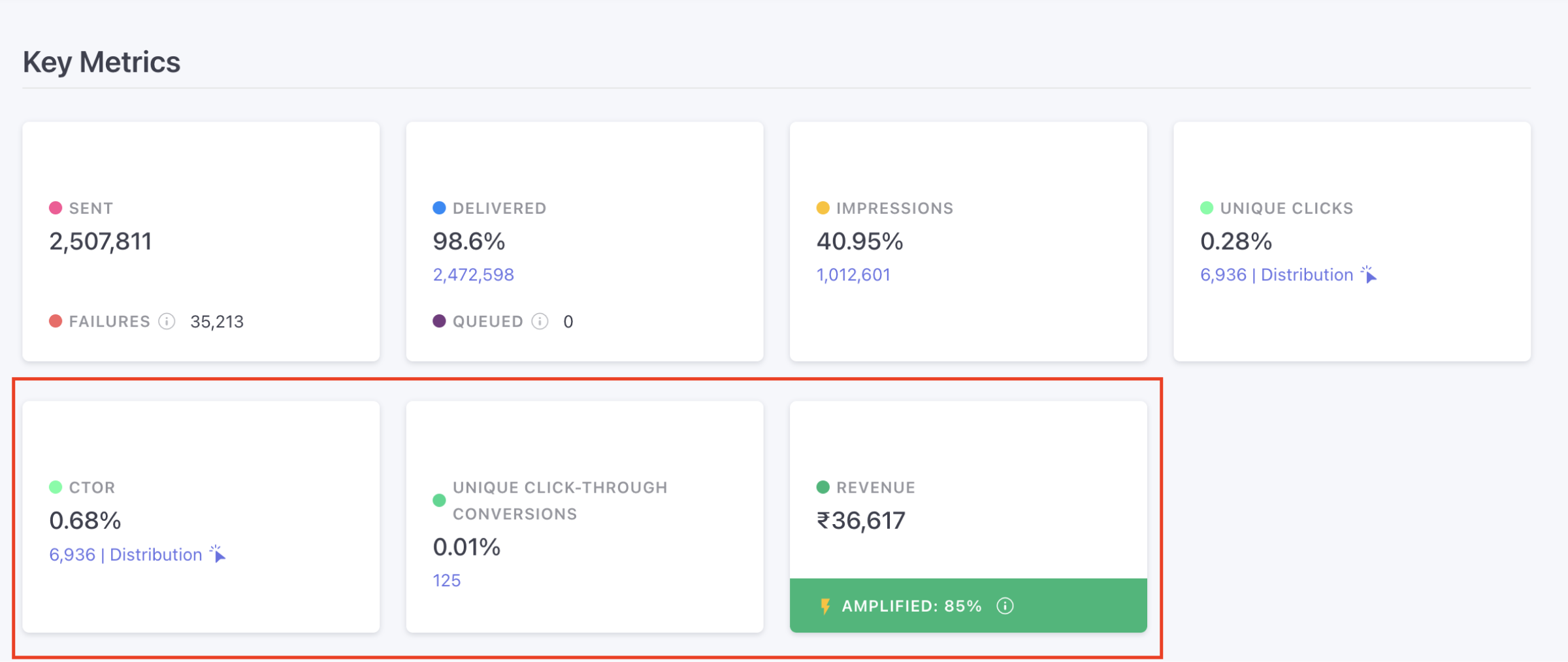The width and height of the screenshot is (1568, 662).
Task: Click the 125 conversions link
Action: pyautogui.click(x=445, y=579)
